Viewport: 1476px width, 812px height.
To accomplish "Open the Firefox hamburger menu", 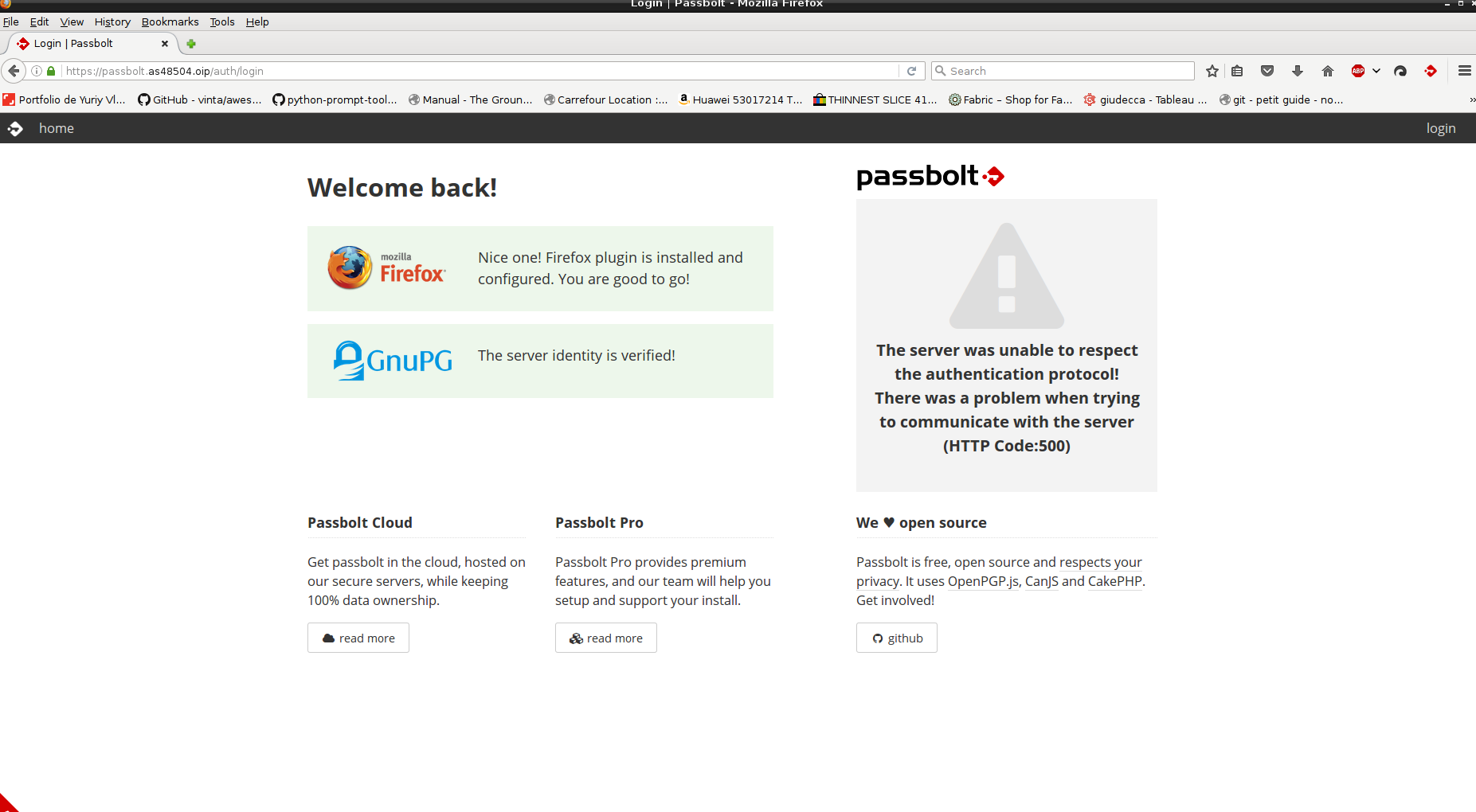I will 1464,71.
